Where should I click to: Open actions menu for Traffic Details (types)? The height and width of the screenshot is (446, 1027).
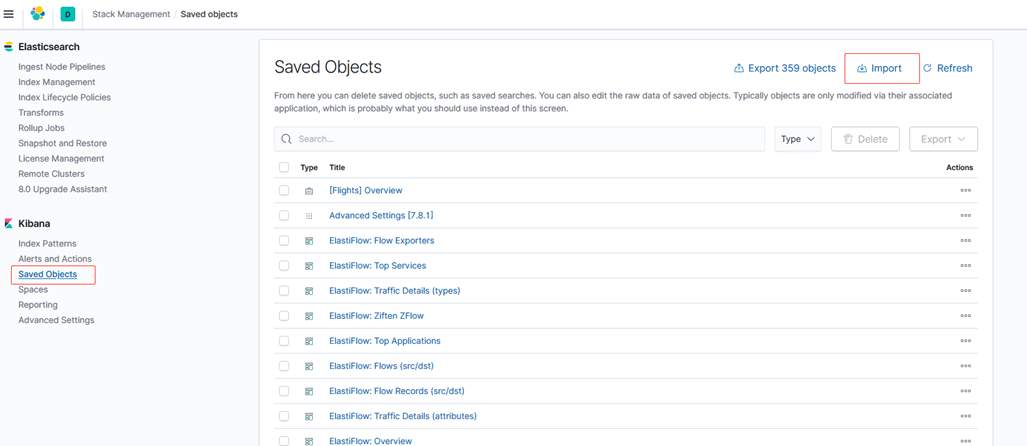pyautogui.click(x=965, y=291)
